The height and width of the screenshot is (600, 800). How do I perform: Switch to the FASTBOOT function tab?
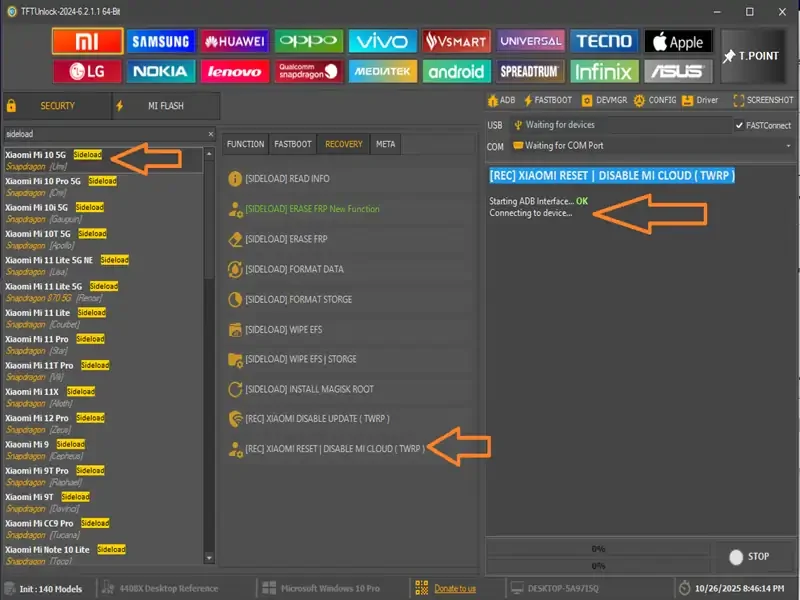[x=292, y=144]
